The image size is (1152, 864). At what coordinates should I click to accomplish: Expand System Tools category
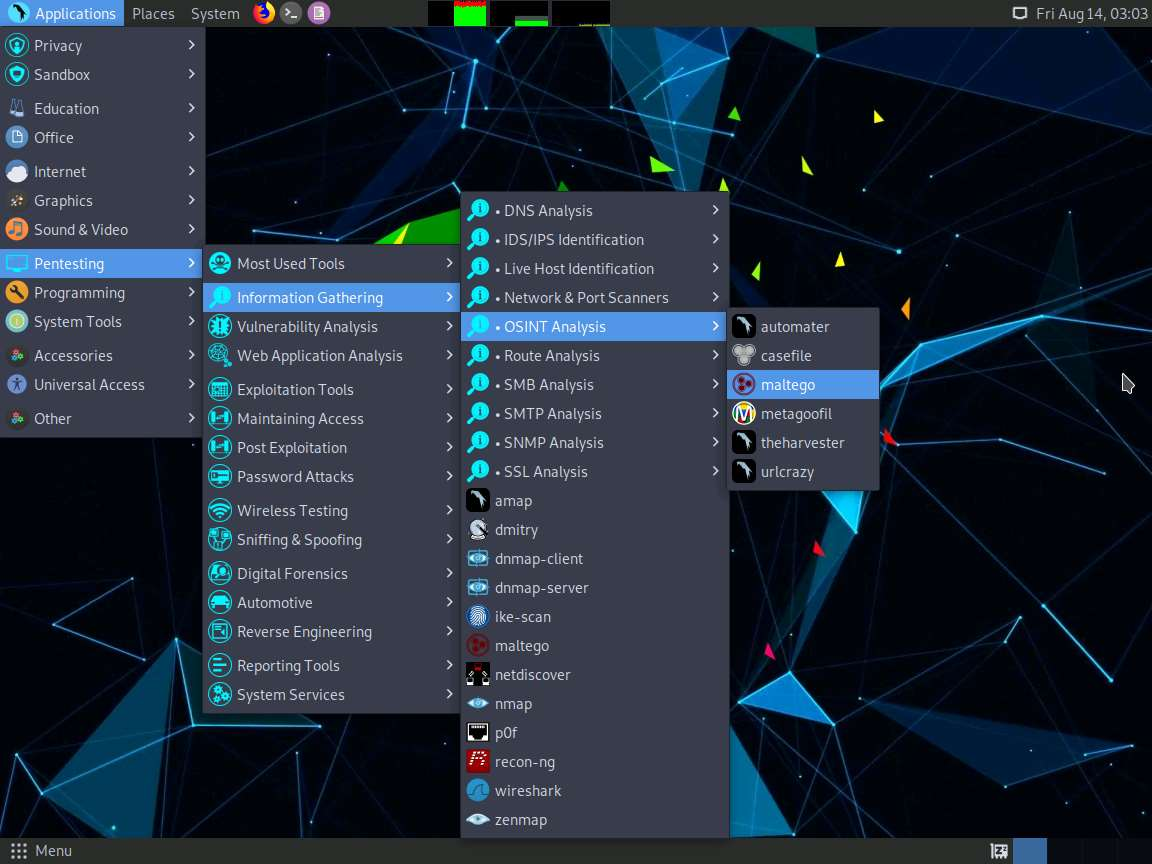[101, 322]
